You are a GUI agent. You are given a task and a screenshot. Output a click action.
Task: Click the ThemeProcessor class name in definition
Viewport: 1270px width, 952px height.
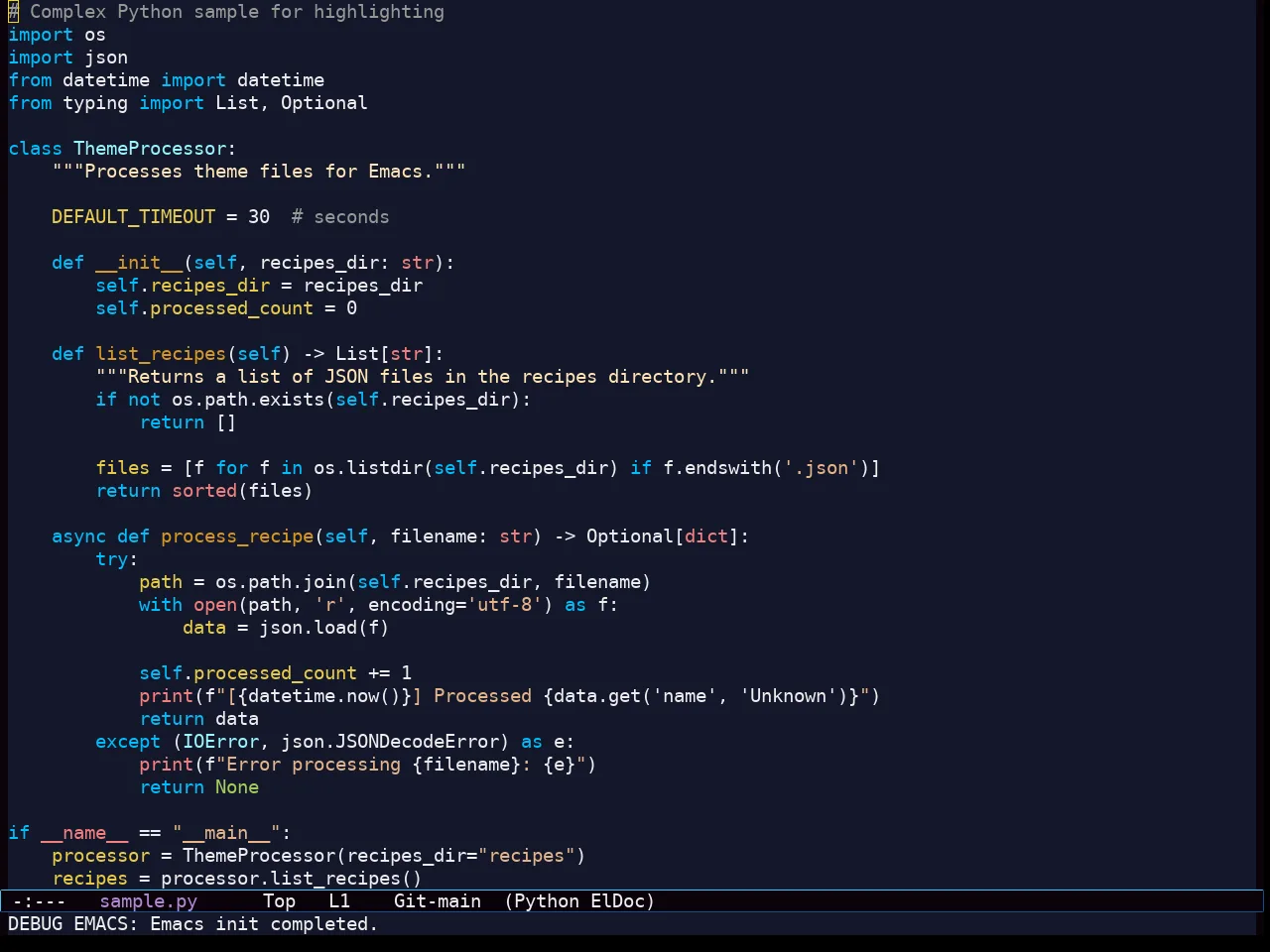pyautogui.click(x=150, y=149)
